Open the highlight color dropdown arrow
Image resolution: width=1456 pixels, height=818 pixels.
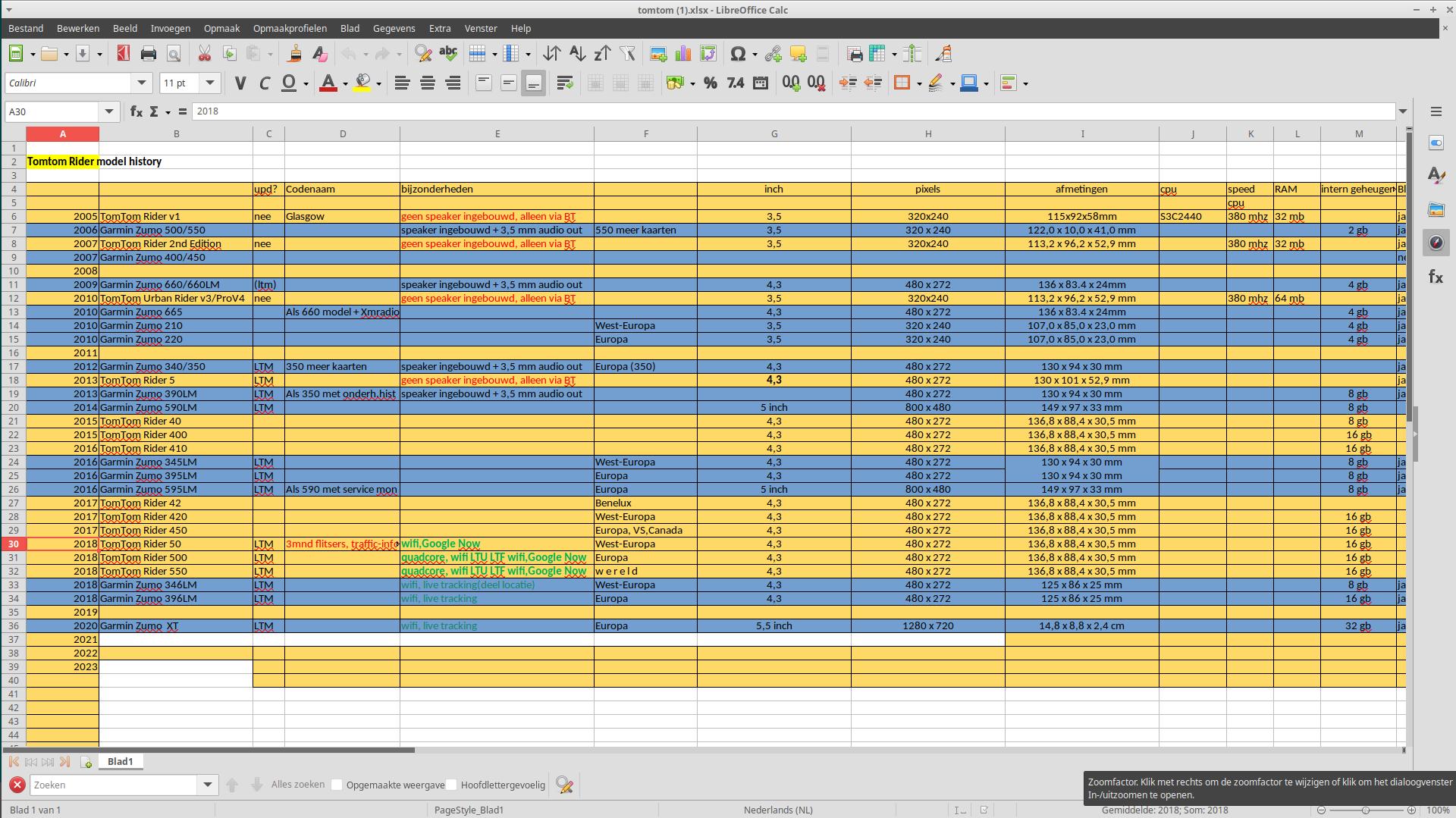(378, 83)
